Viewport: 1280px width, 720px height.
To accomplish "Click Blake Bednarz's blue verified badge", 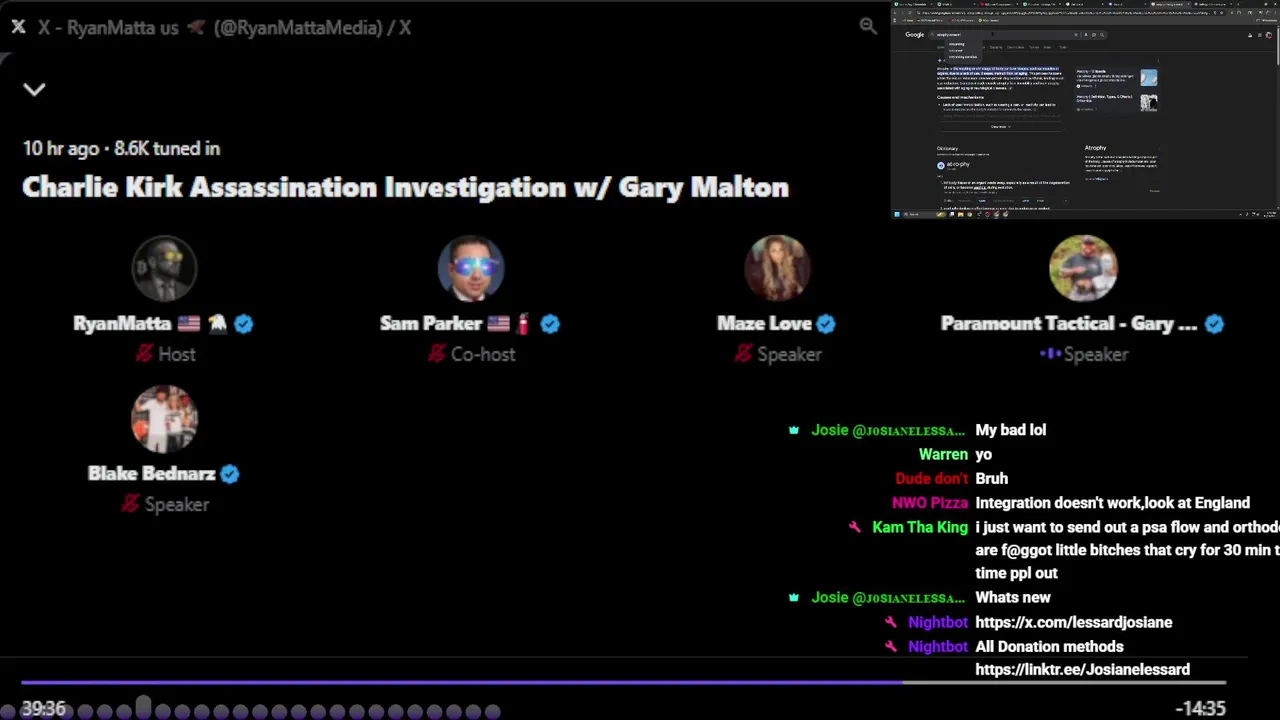I will (230, 474).
